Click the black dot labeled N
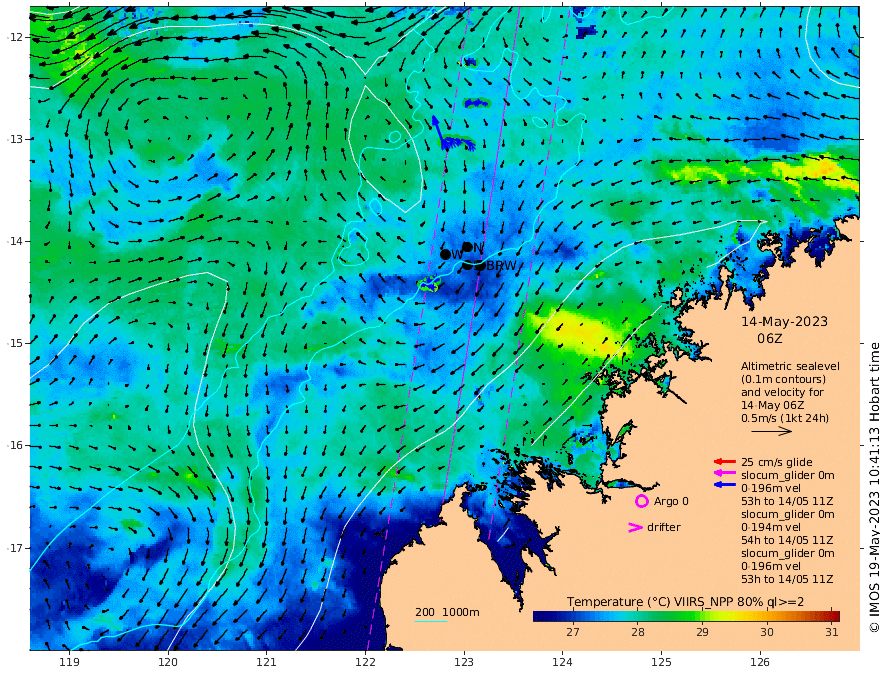Image resolution: width=880 pixels, height=680 pixels. click(468, 246)
